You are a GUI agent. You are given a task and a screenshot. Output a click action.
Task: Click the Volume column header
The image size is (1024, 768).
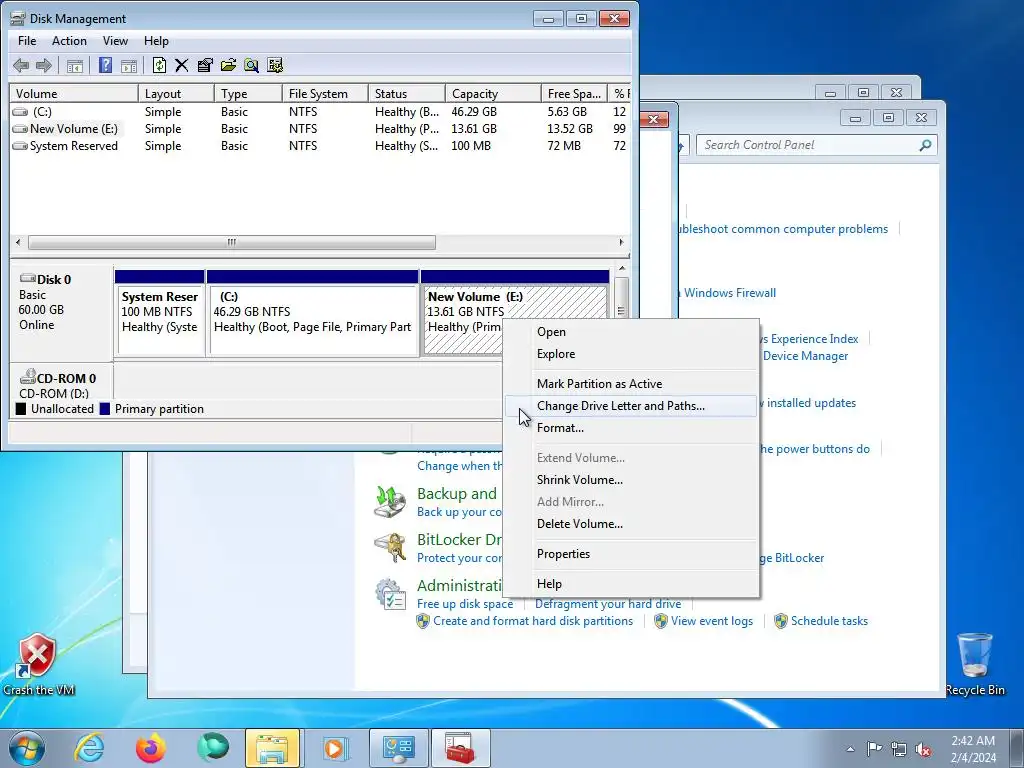(x=74, y=93)
